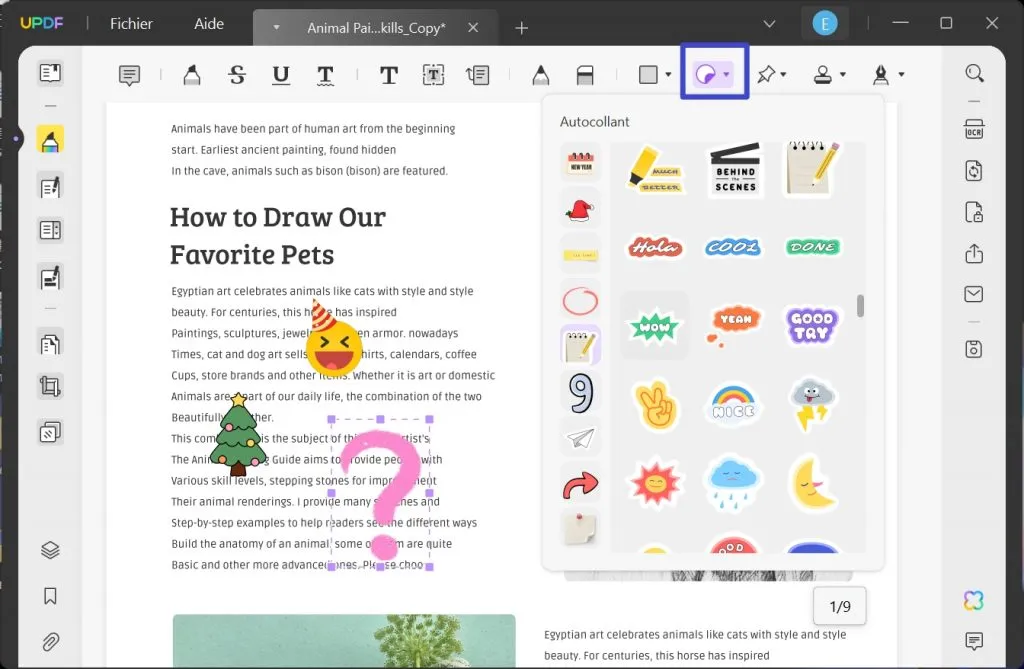
Task: Open the Crop pages tool in sidebar
Action: point(50,387)
